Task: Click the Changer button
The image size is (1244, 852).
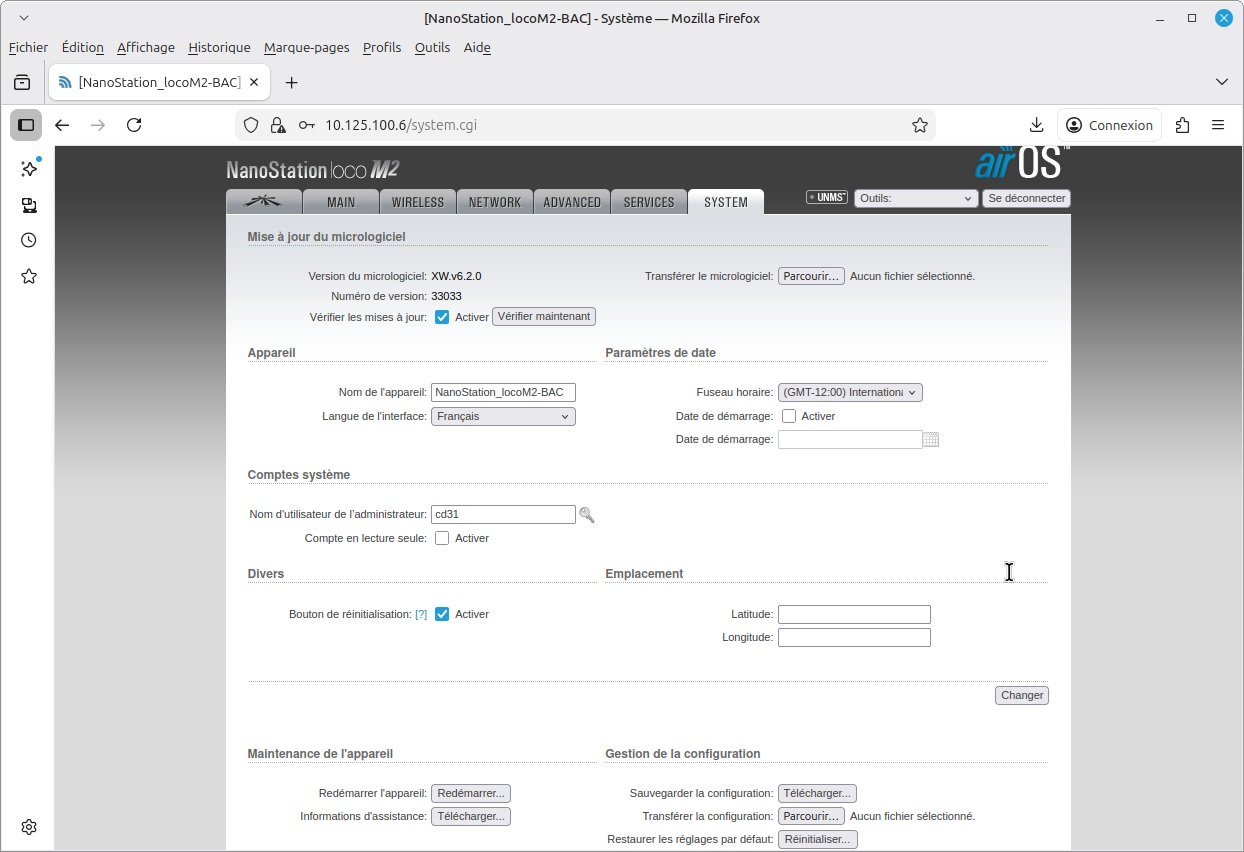Action: [x=1022, y=695]
